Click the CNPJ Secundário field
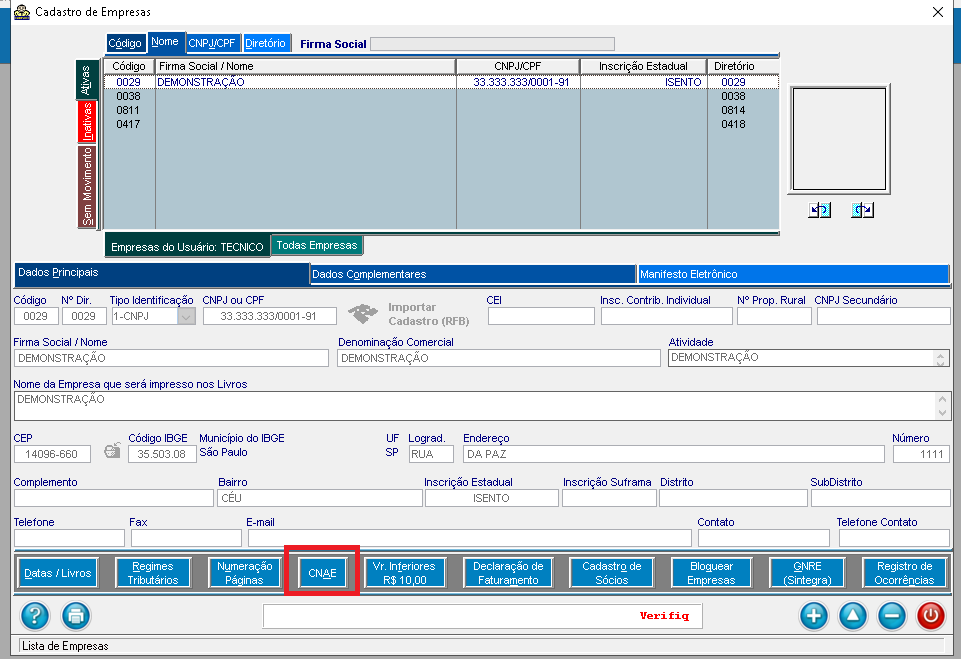This screenshot has height=659, width=961. (x=883, y=316)
